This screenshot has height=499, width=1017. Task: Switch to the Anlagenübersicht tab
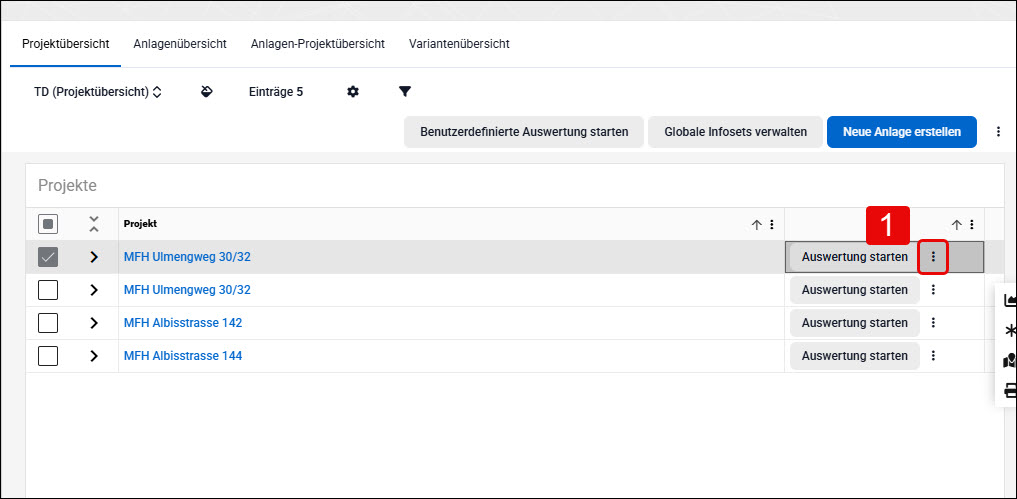click(x=180, y=44)
